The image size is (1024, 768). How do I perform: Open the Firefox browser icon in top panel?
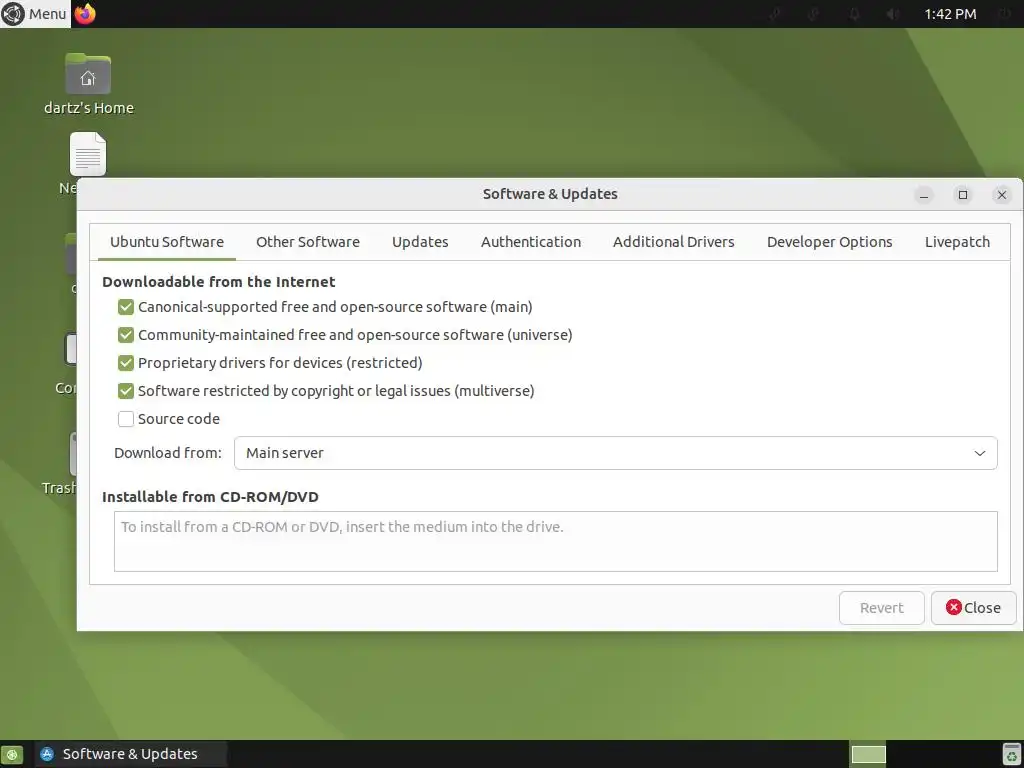point(85,14)
